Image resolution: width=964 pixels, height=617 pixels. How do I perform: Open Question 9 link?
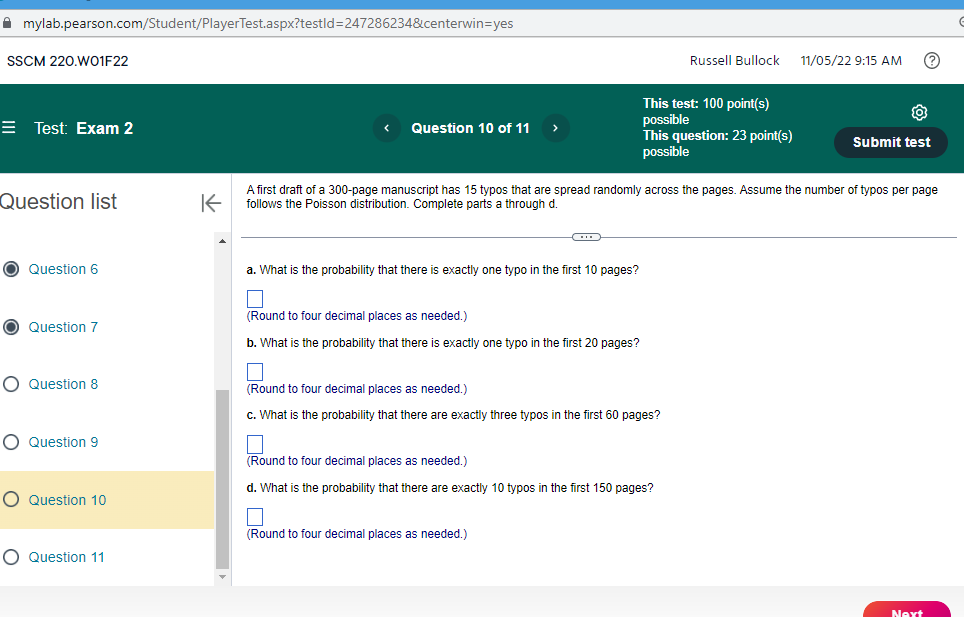click(63, 442)
